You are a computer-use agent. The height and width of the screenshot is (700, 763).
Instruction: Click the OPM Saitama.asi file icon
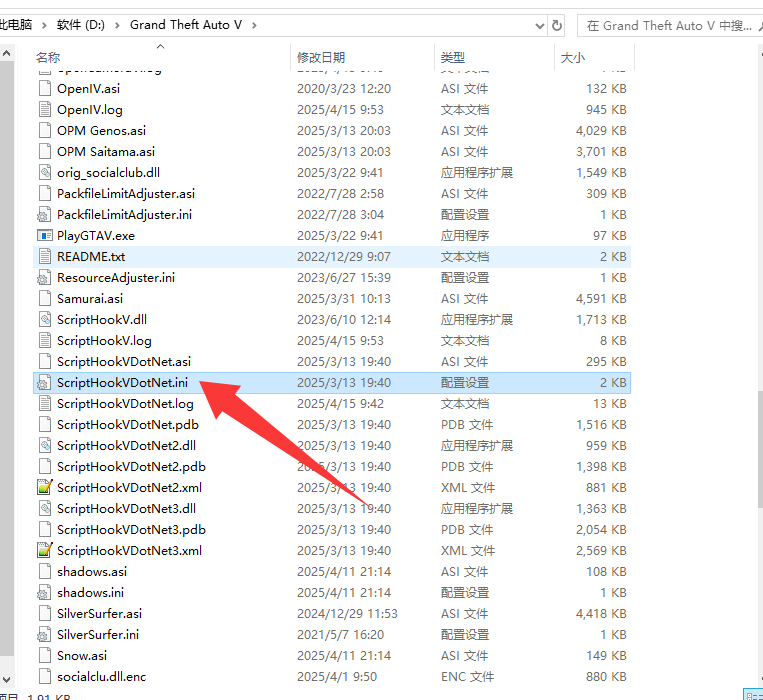(45, 151)
